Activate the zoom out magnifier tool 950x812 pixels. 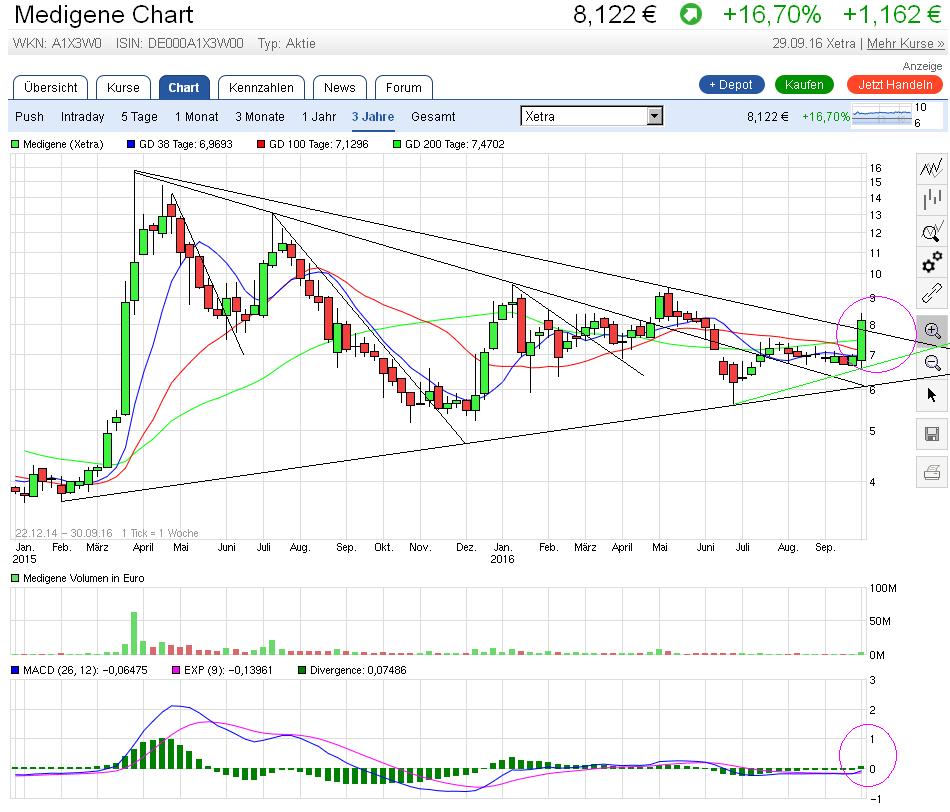click(932, 363)
